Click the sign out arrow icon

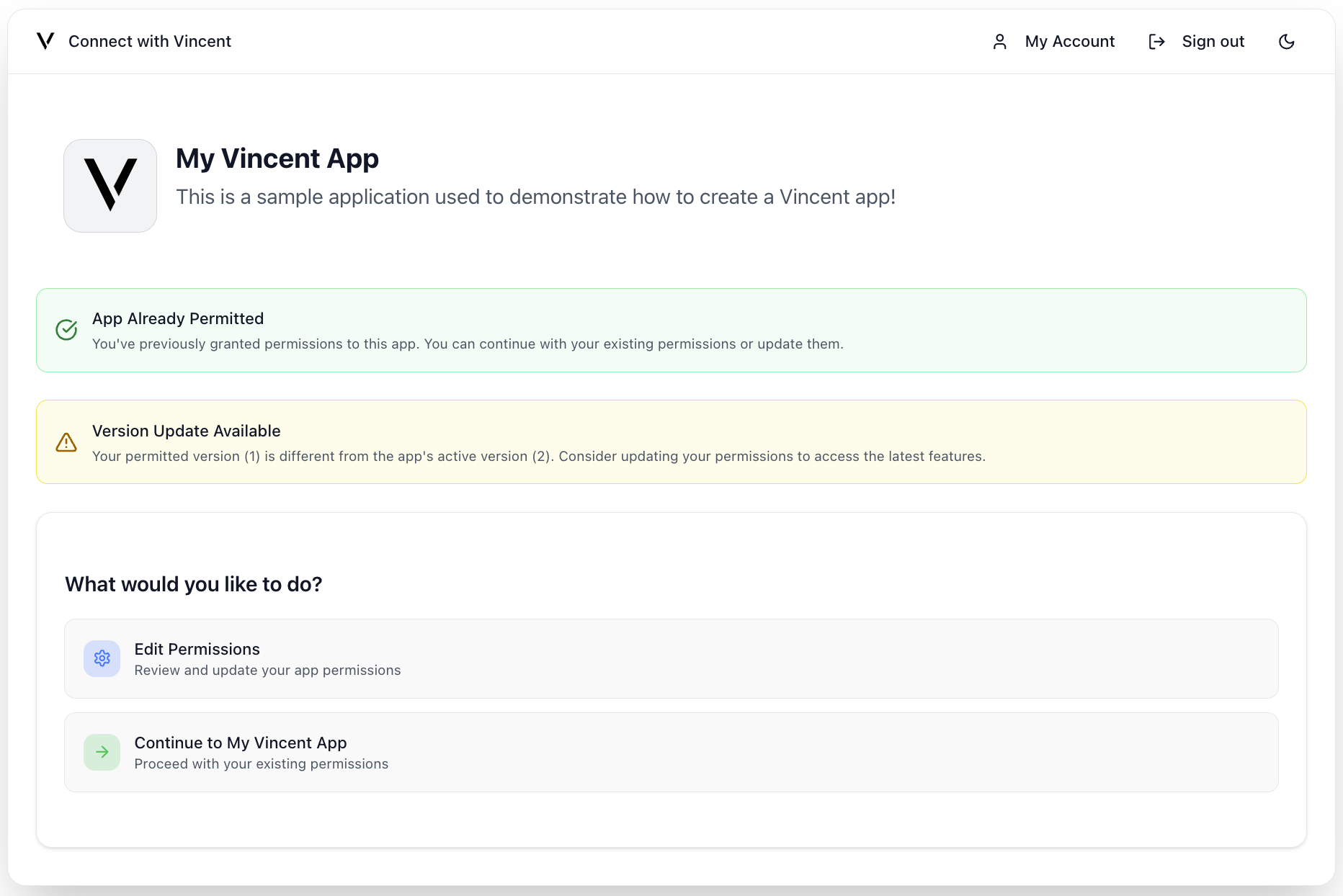tap(1157, 42)
